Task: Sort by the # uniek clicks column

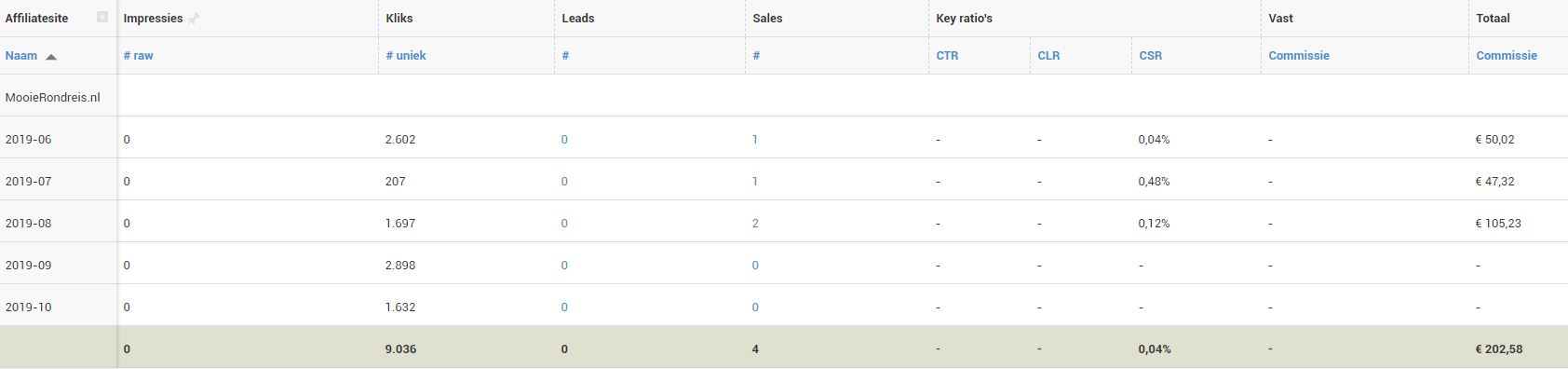Action: point(406,56)
